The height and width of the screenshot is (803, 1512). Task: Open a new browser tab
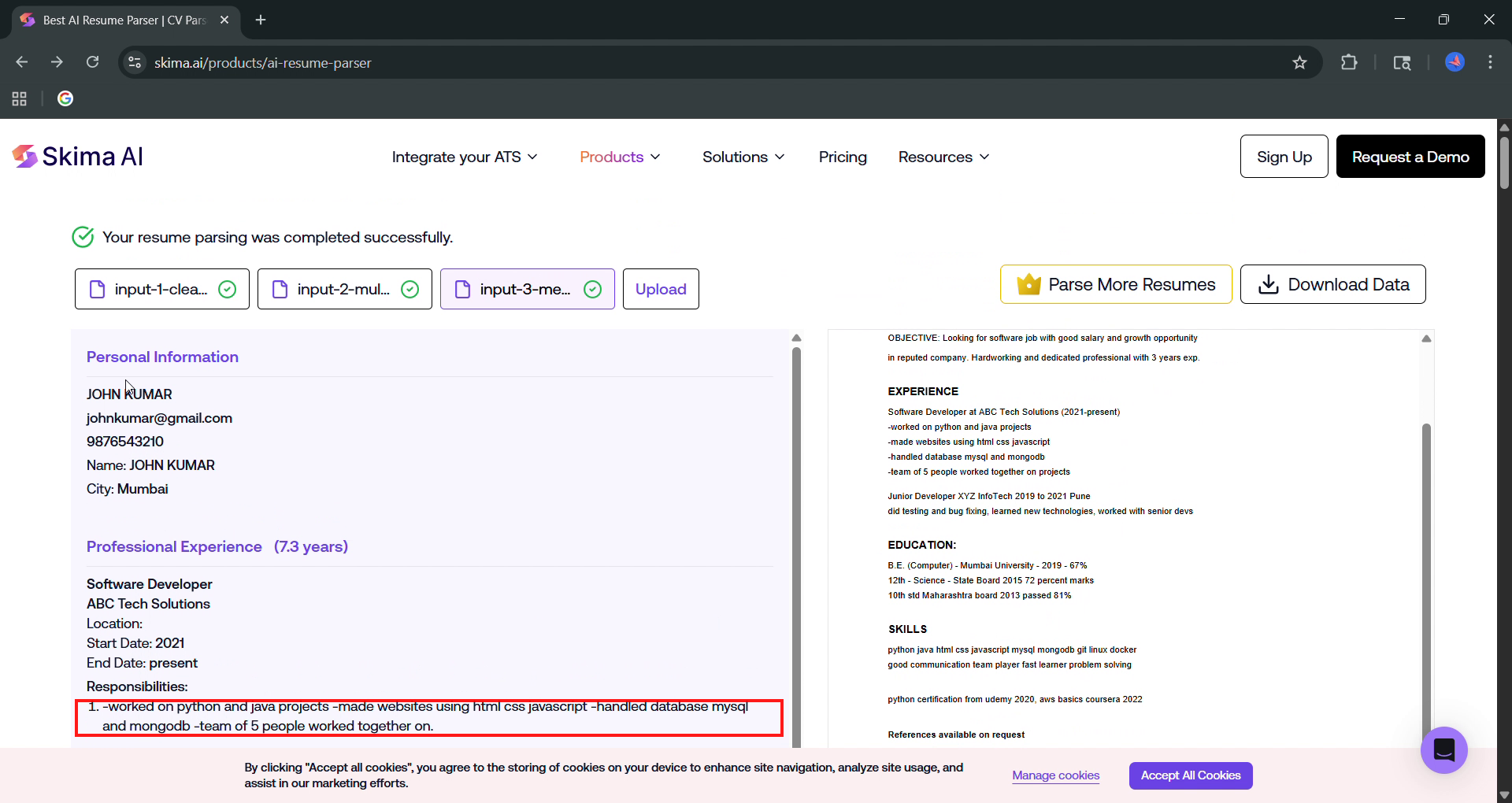click(261, 20)
